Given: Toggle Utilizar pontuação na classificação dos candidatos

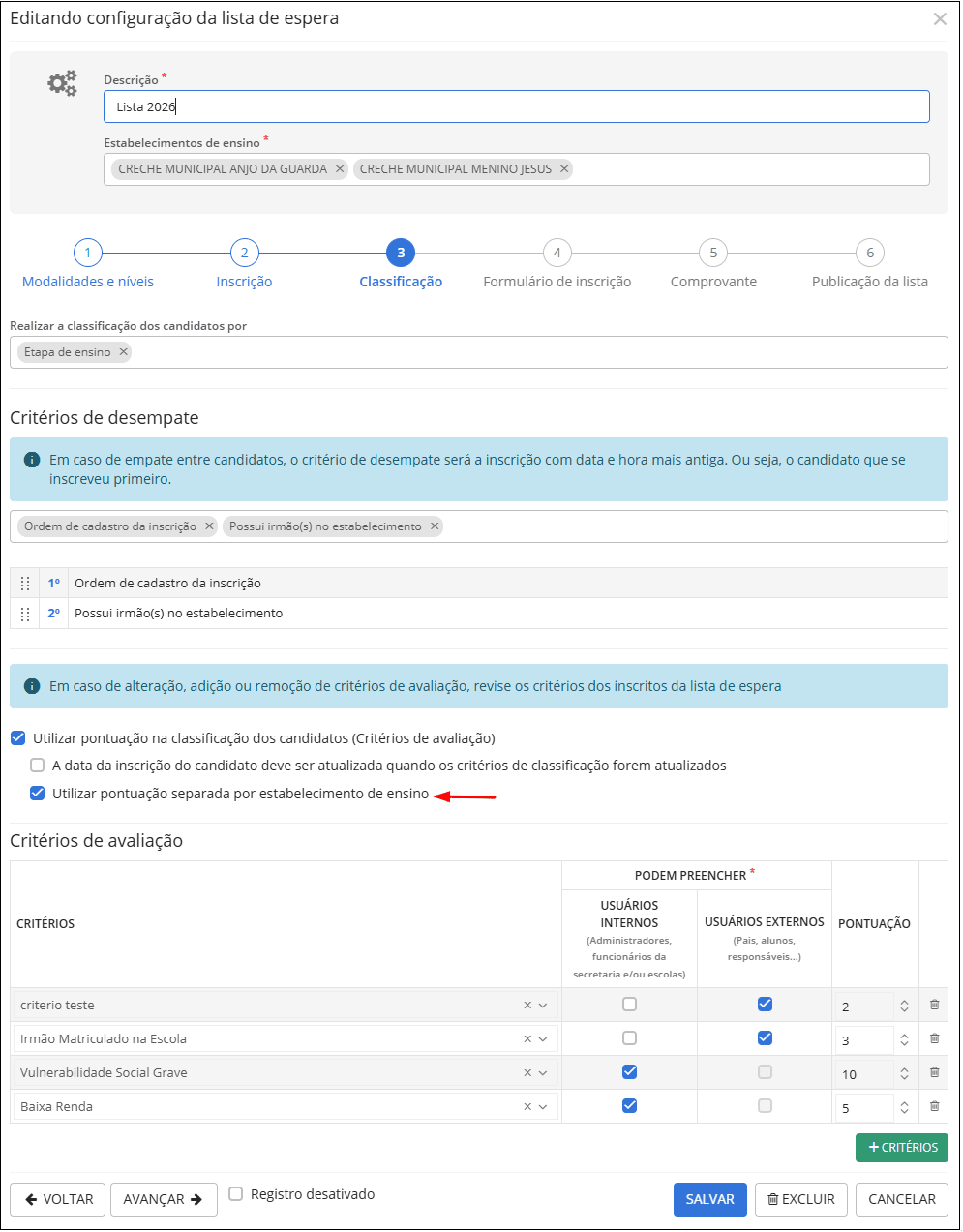Looking at the screenshot, I should [x=17, y=738].
